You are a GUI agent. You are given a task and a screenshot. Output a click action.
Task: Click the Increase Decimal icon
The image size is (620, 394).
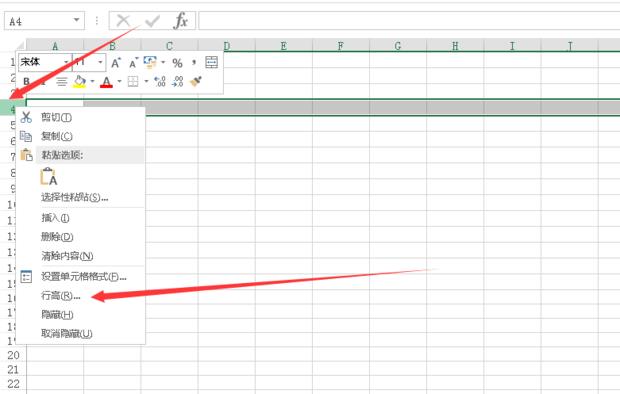[x=160, y=81]
